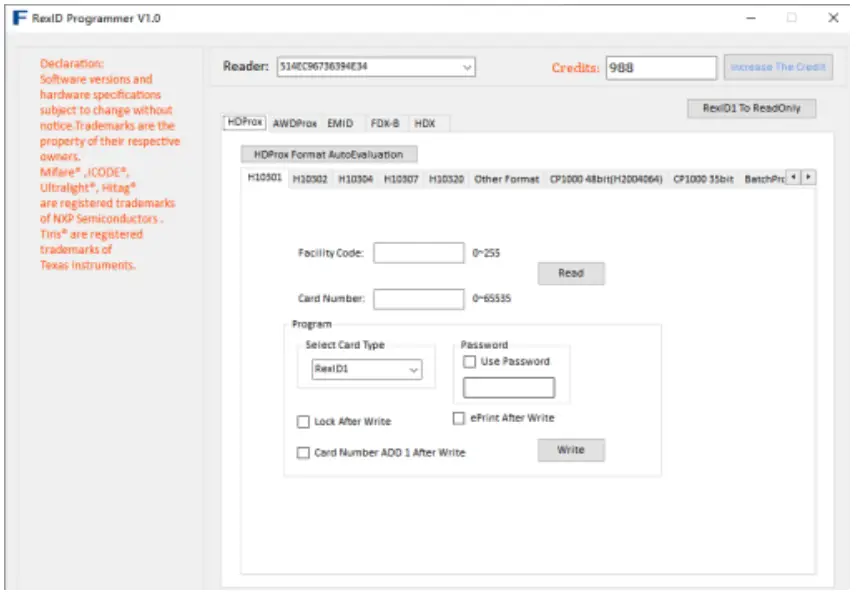
Task: Switch to the H10302 format tab
Action: 310,179
